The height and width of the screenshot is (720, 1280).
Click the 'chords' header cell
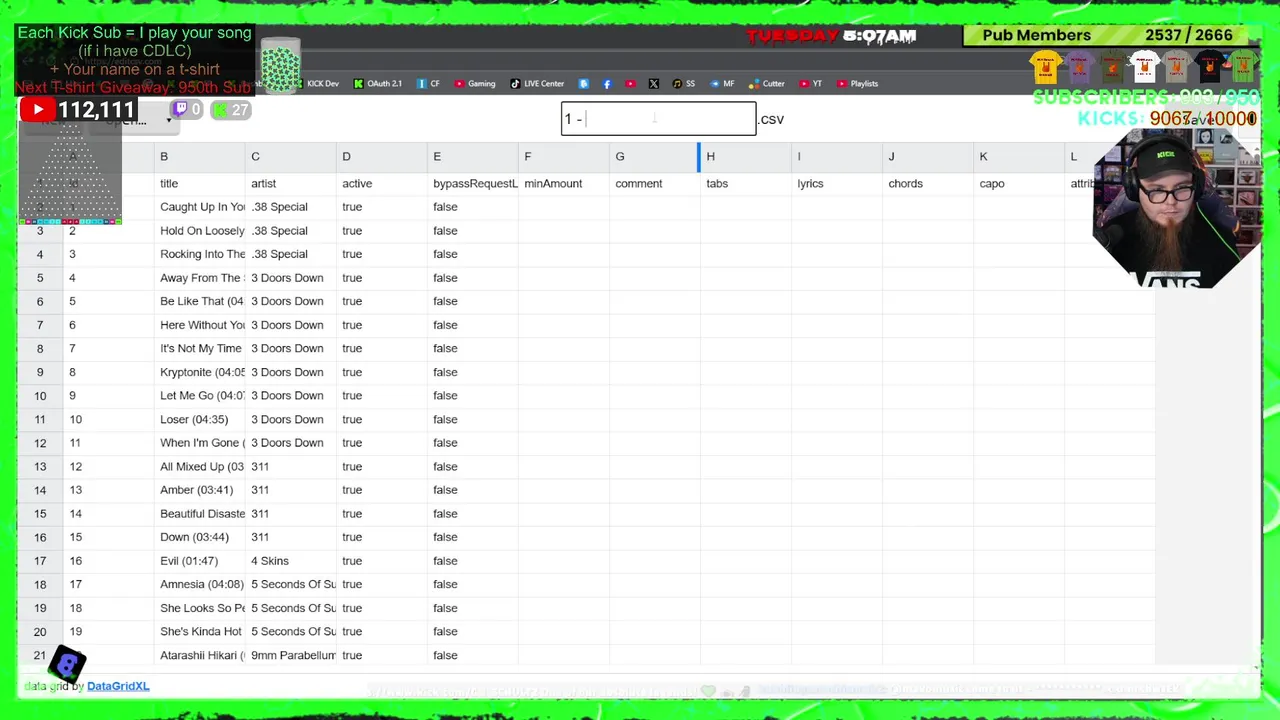point(928,184)
